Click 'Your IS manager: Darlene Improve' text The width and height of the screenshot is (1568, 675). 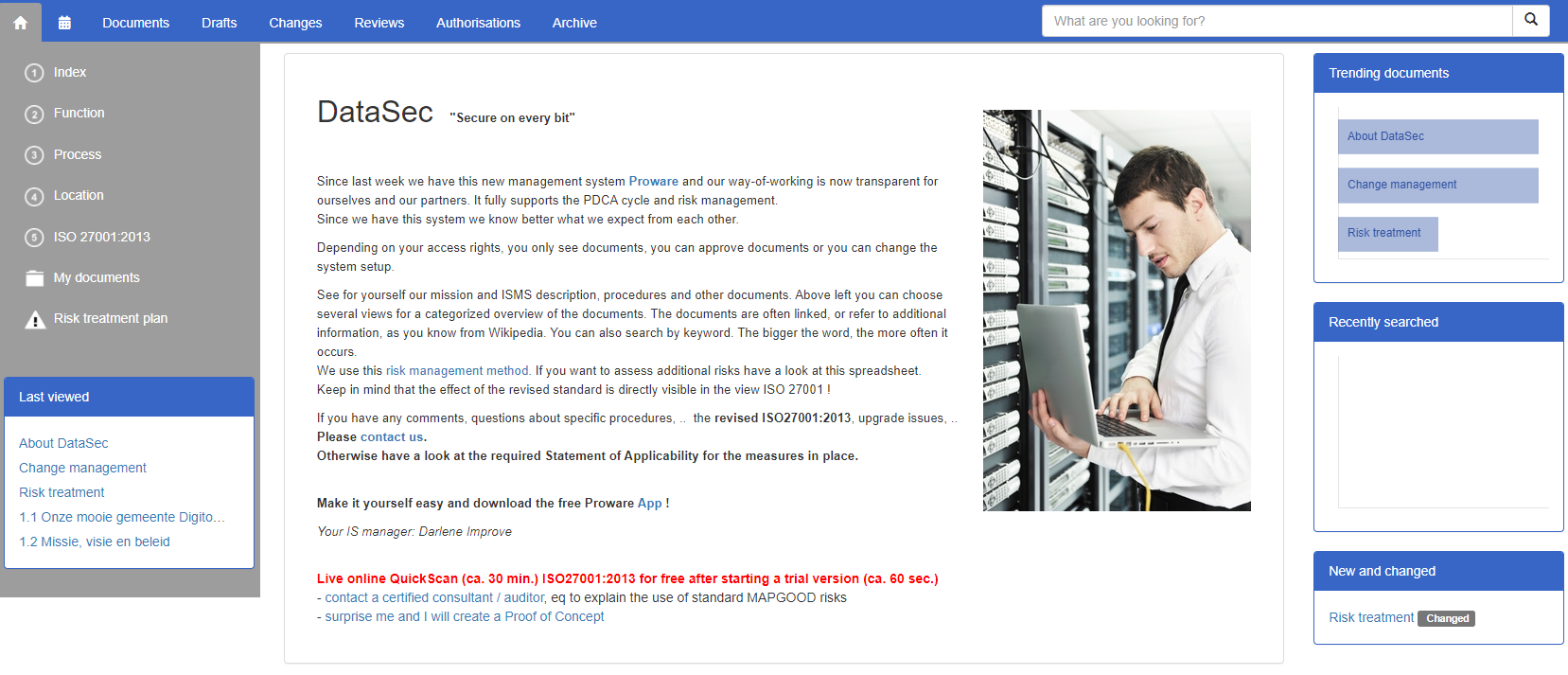tap(414, 531)
